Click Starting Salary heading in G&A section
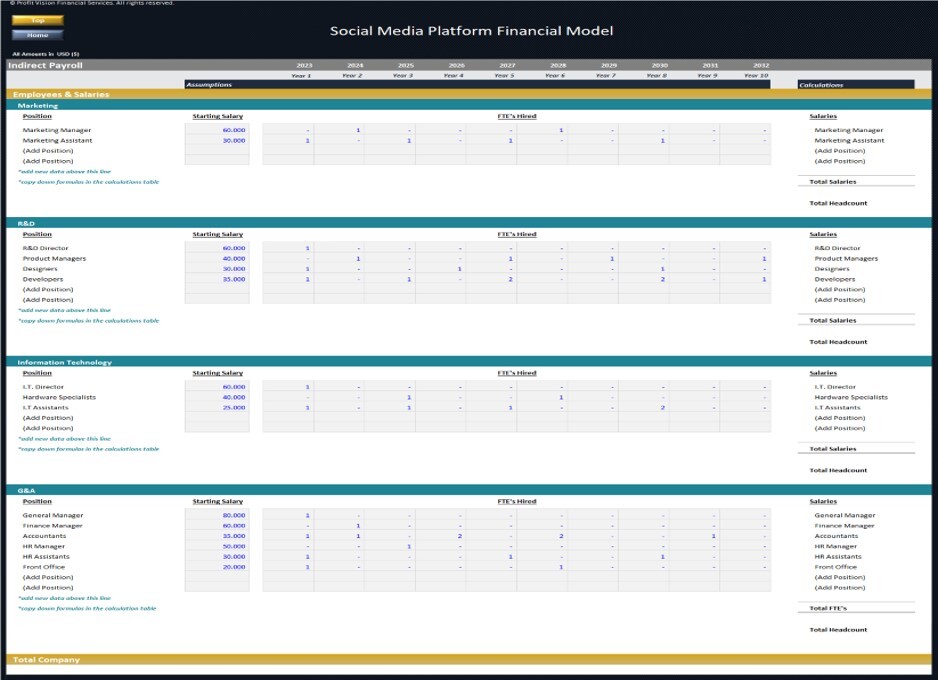938x680 pixels. (218, 501)
